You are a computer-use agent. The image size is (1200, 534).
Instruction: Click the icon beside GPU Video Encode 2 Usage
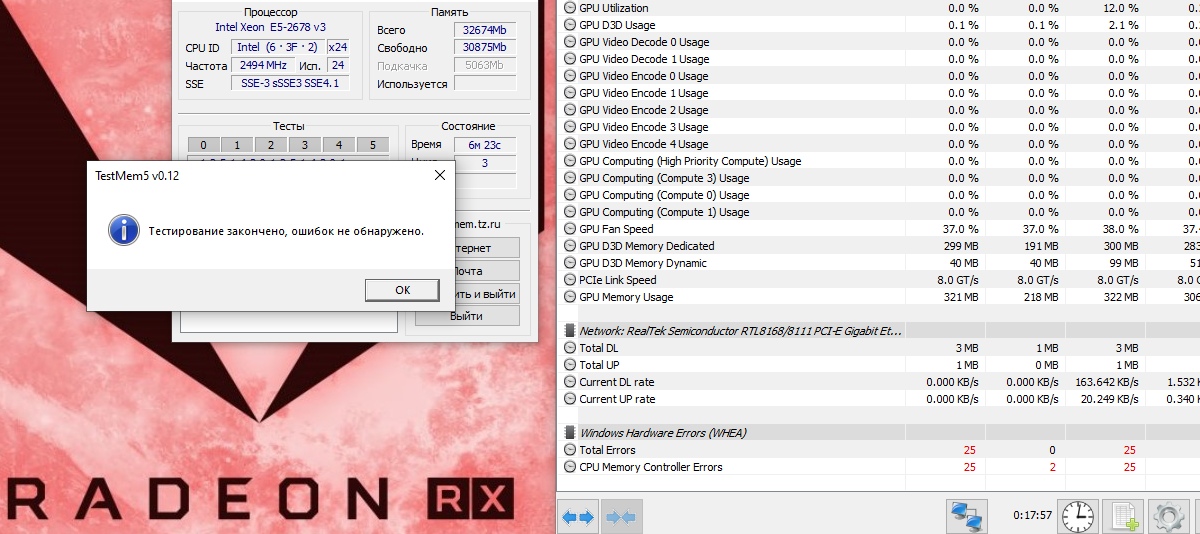(569, 110)
